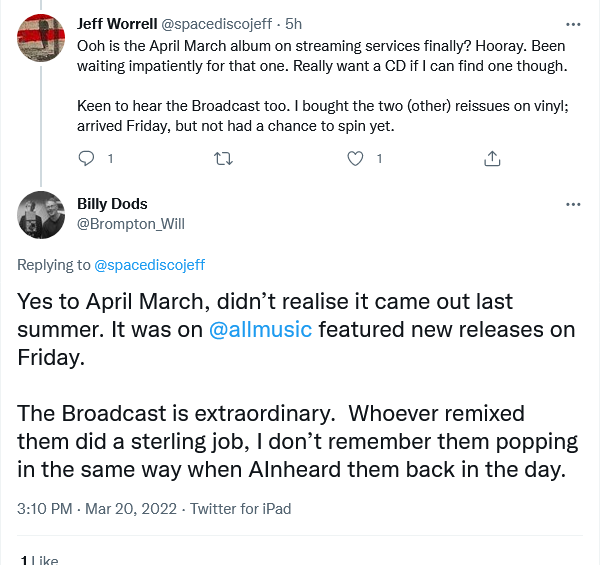This screenshot has width=615, height=565.
Task: Open the @Brompton_Will handle
Action: pyautogui.click(x=131, y=224)
